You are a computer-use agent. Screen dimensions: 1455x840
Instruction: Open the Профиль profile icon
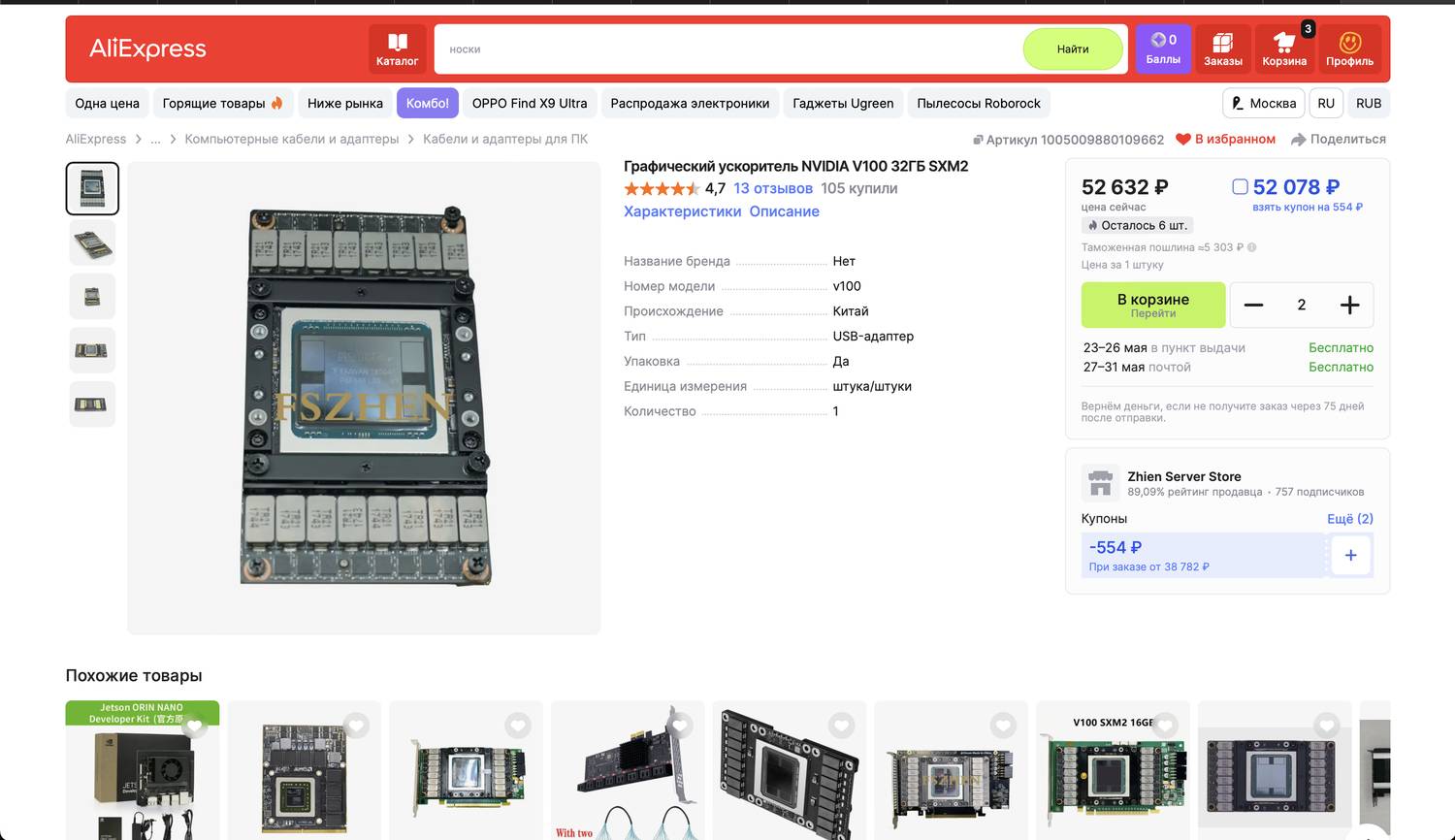click(1349, 49)
